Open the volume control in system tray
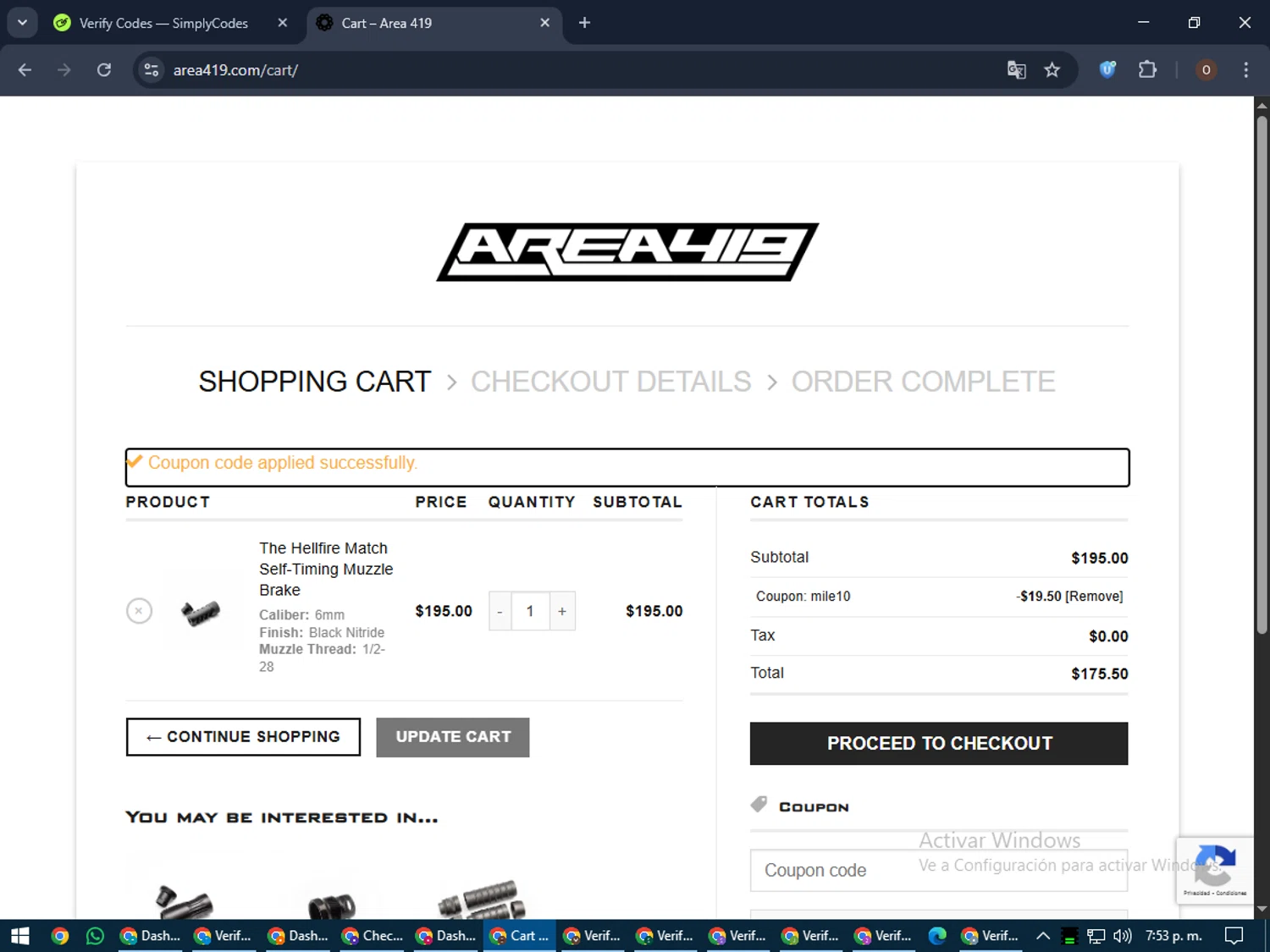Screen dimensions: 1270x952 (1123, 935)
